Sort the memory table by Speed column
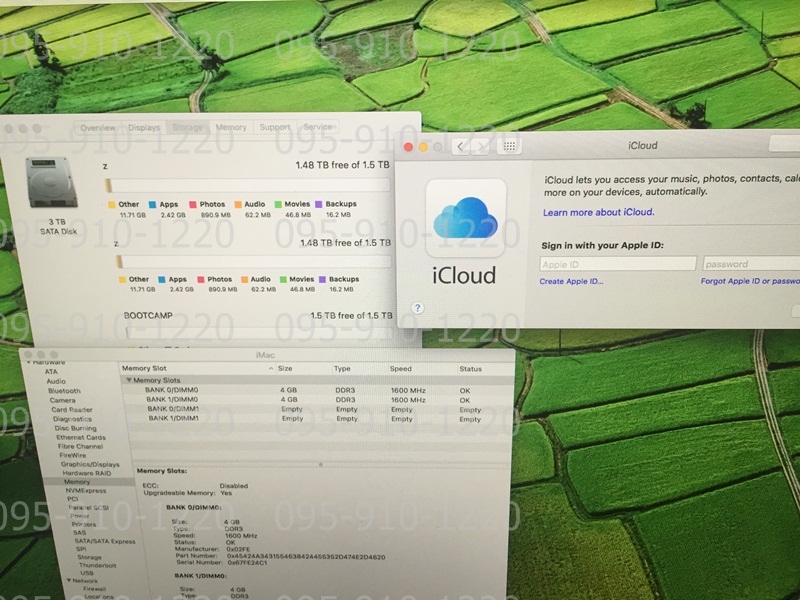This screenshot has width=800, height=600. coord(401,368)
